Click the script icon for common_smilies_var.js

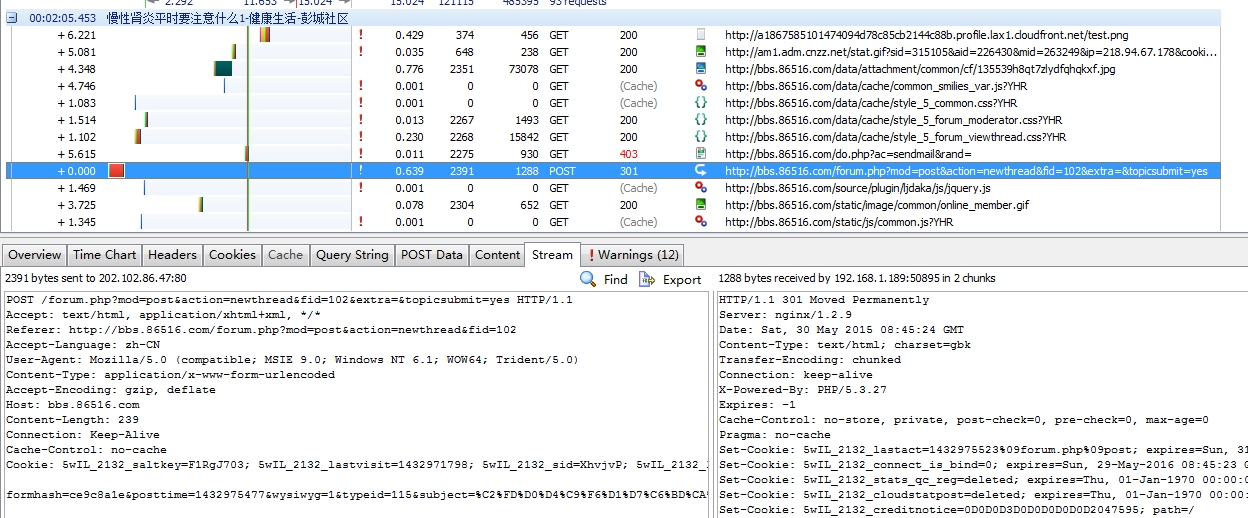(x=701, y=86)
